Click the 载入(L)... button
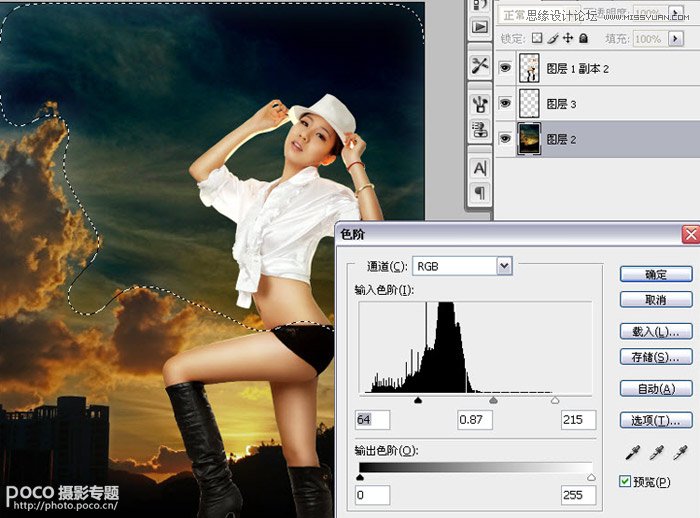700x518 pixels. point(656,332)
